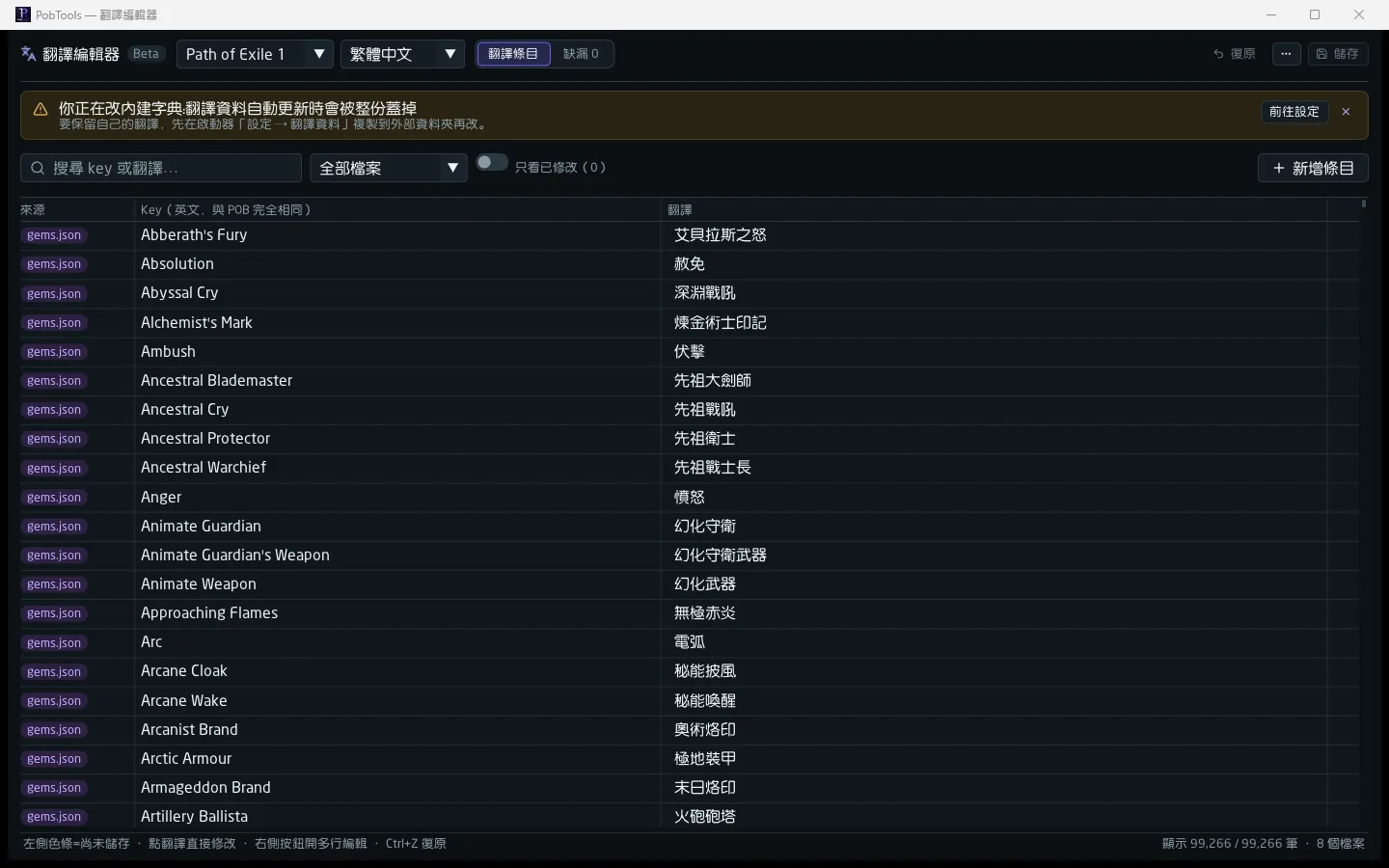Viewport: 1389px width, 868px height.
Task: Click the Approaching Flames key
Action: [209, 613]
